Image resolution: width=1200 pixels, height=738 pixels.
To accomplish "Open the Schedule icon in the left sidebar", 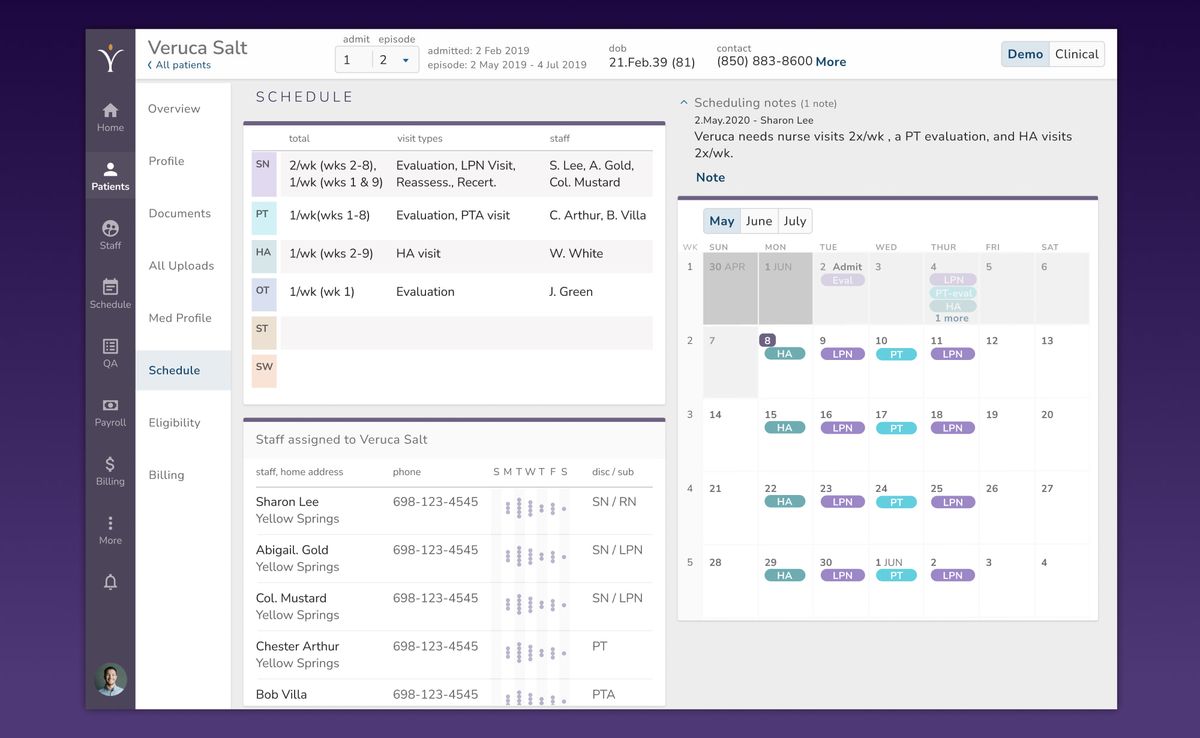I will click(110, 292).
